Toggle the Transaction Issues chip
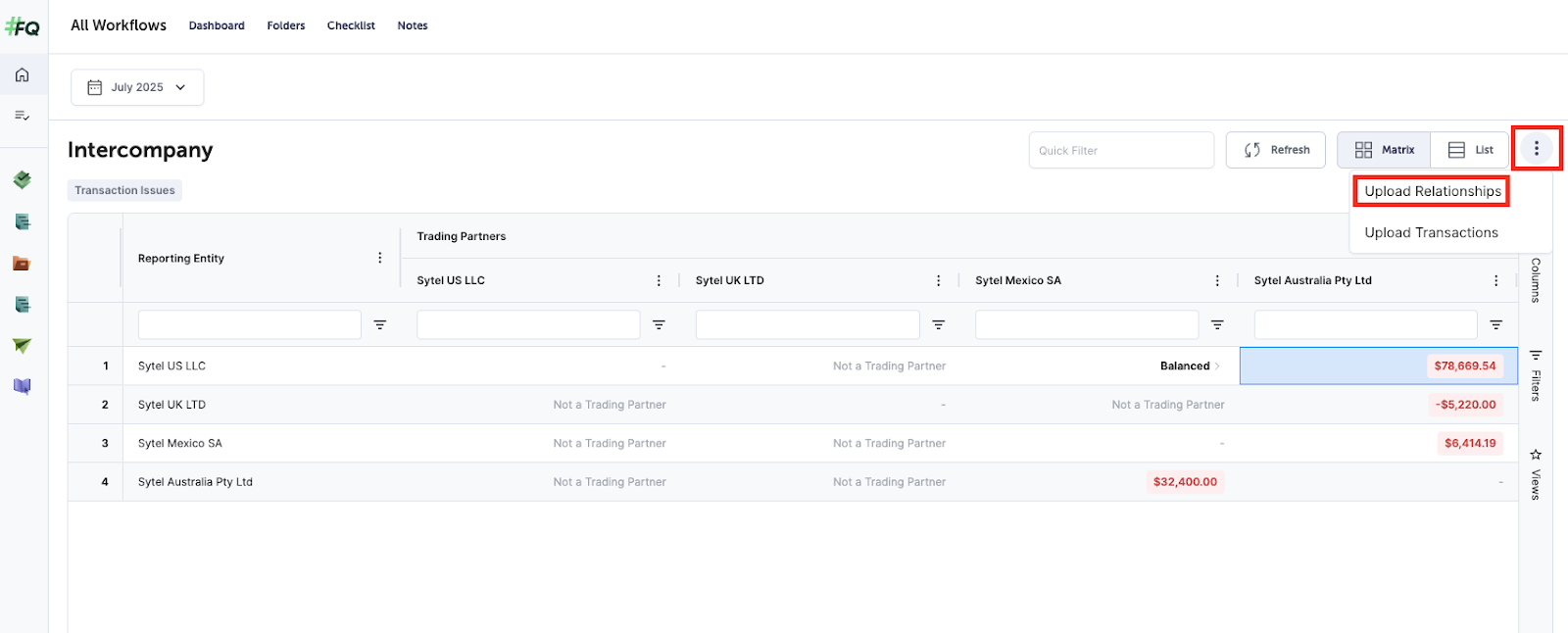 pyautogui.click(x=124, y=191)
